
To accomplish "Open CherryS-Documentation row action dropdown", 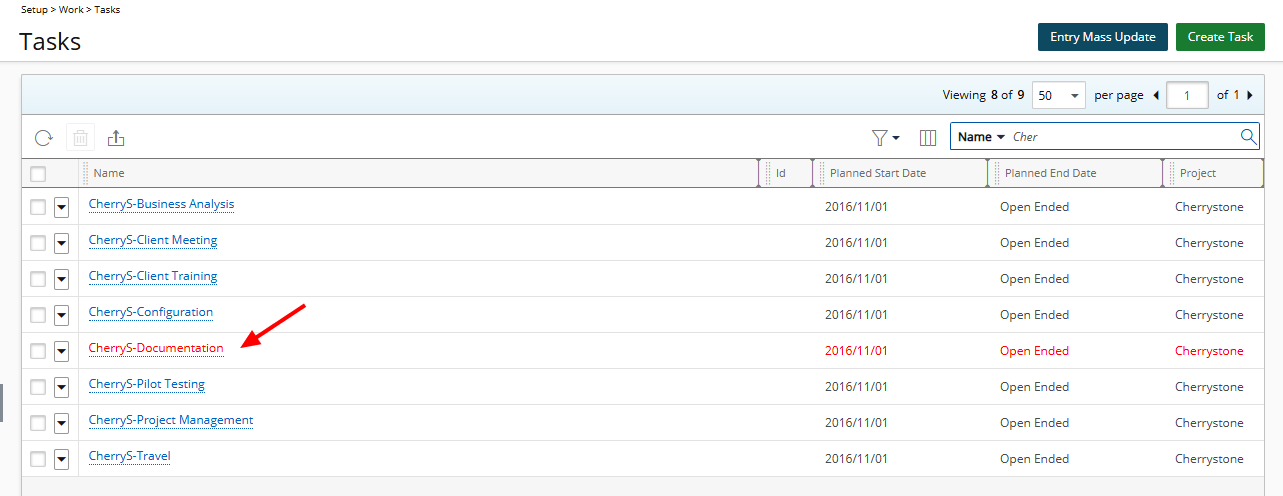I will pyautogui.click(x=61, y=351).
